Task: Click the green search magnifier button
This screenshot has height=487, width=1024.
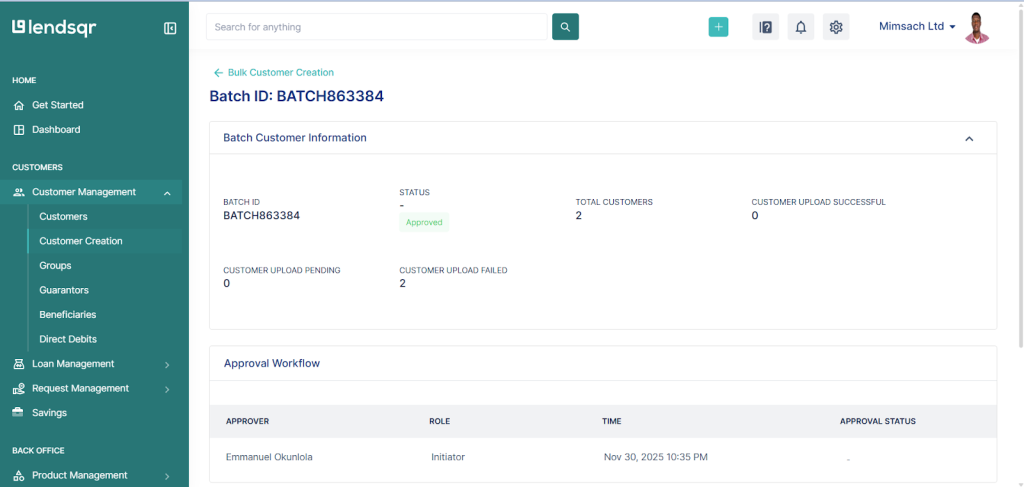Action: coord(565,27)
